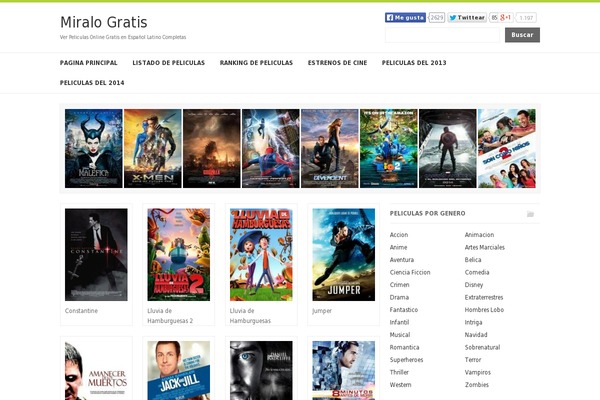Select the Vampiros genre
Viewport: 600px width, 400px height.
click(x=478, y=372)
